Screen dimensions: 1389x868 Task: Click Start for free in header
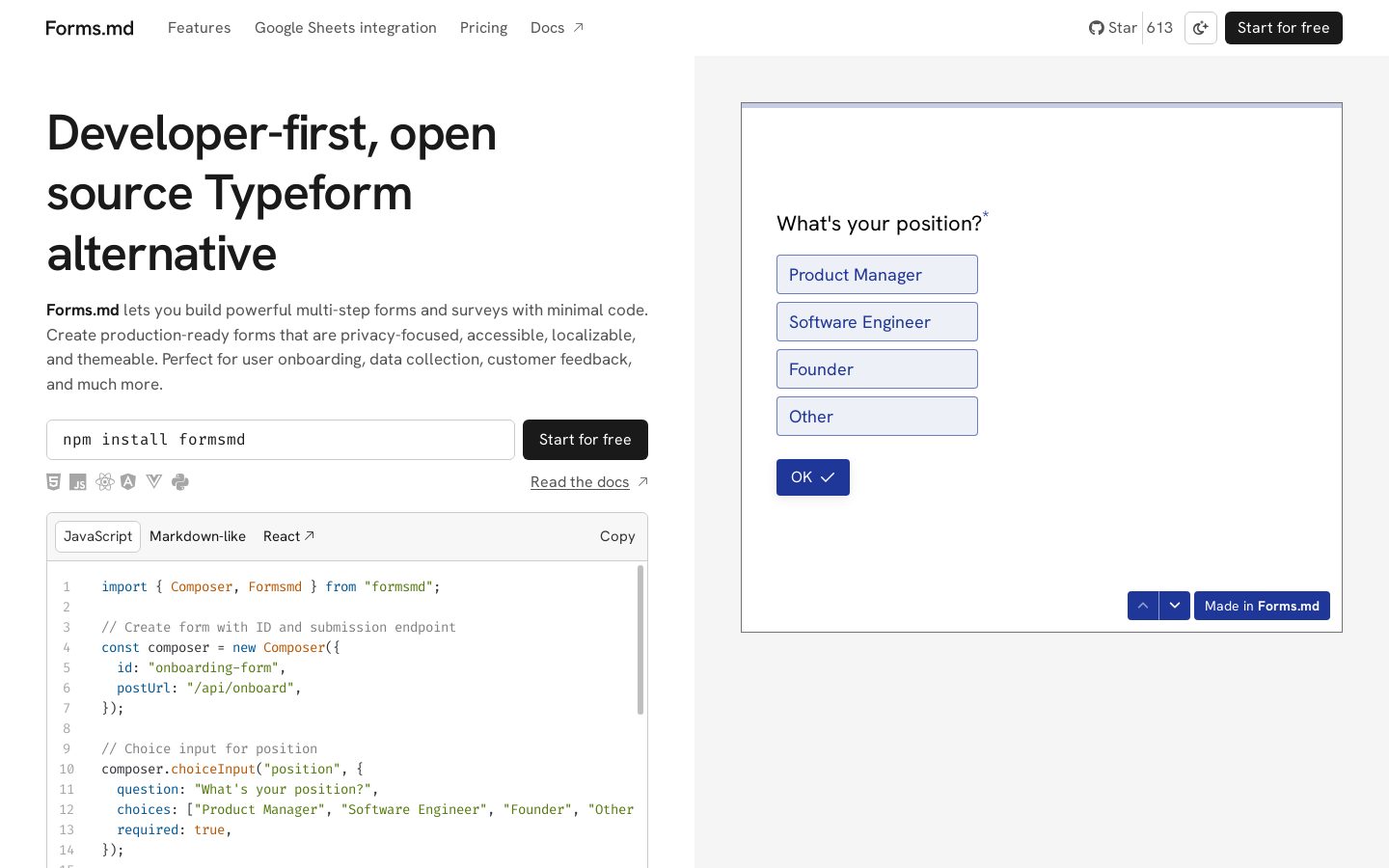1284,28
